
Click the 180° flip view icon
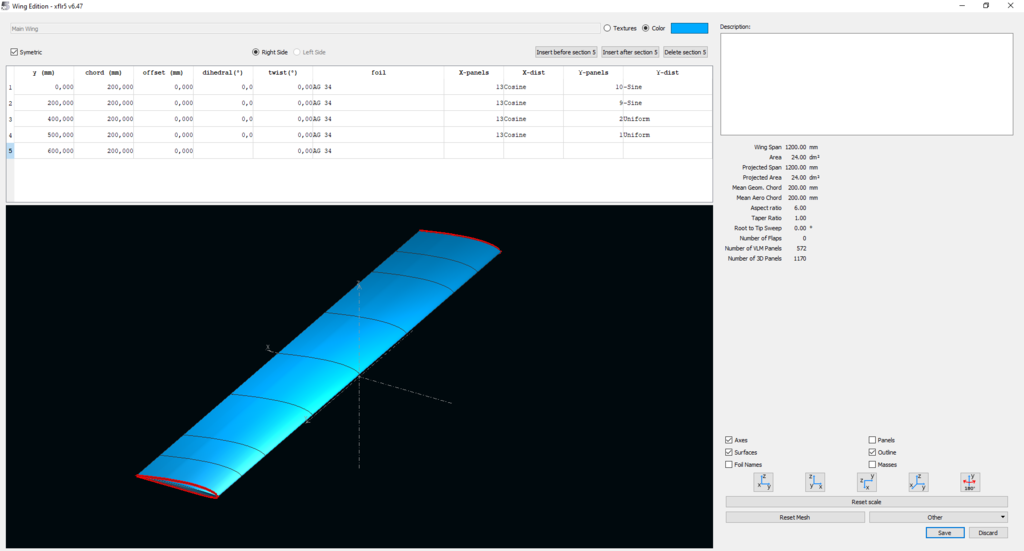click(x=970, y=482)
